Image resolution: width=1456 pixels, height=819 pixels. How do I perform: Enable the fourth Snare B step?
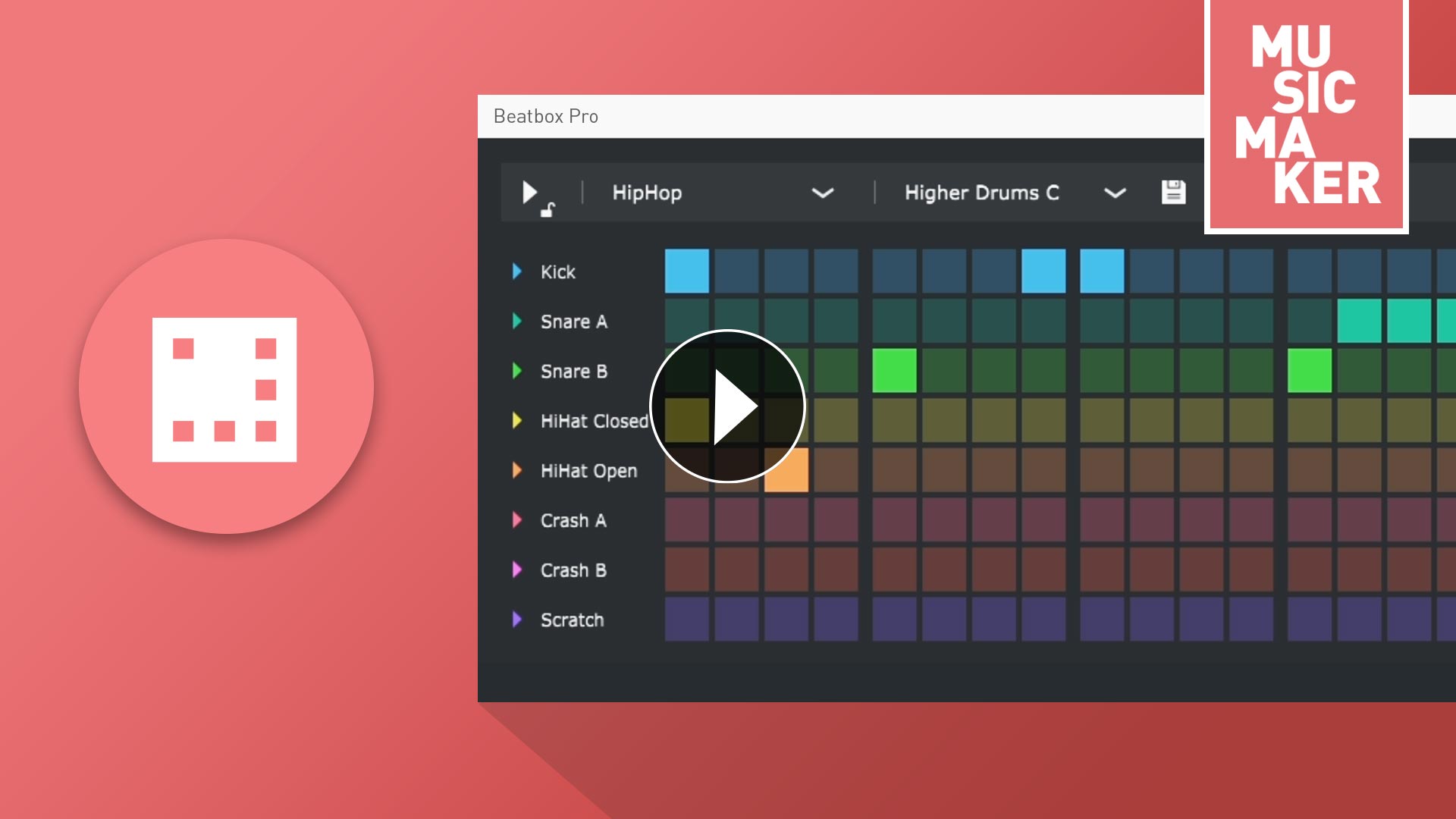[836, 370]
